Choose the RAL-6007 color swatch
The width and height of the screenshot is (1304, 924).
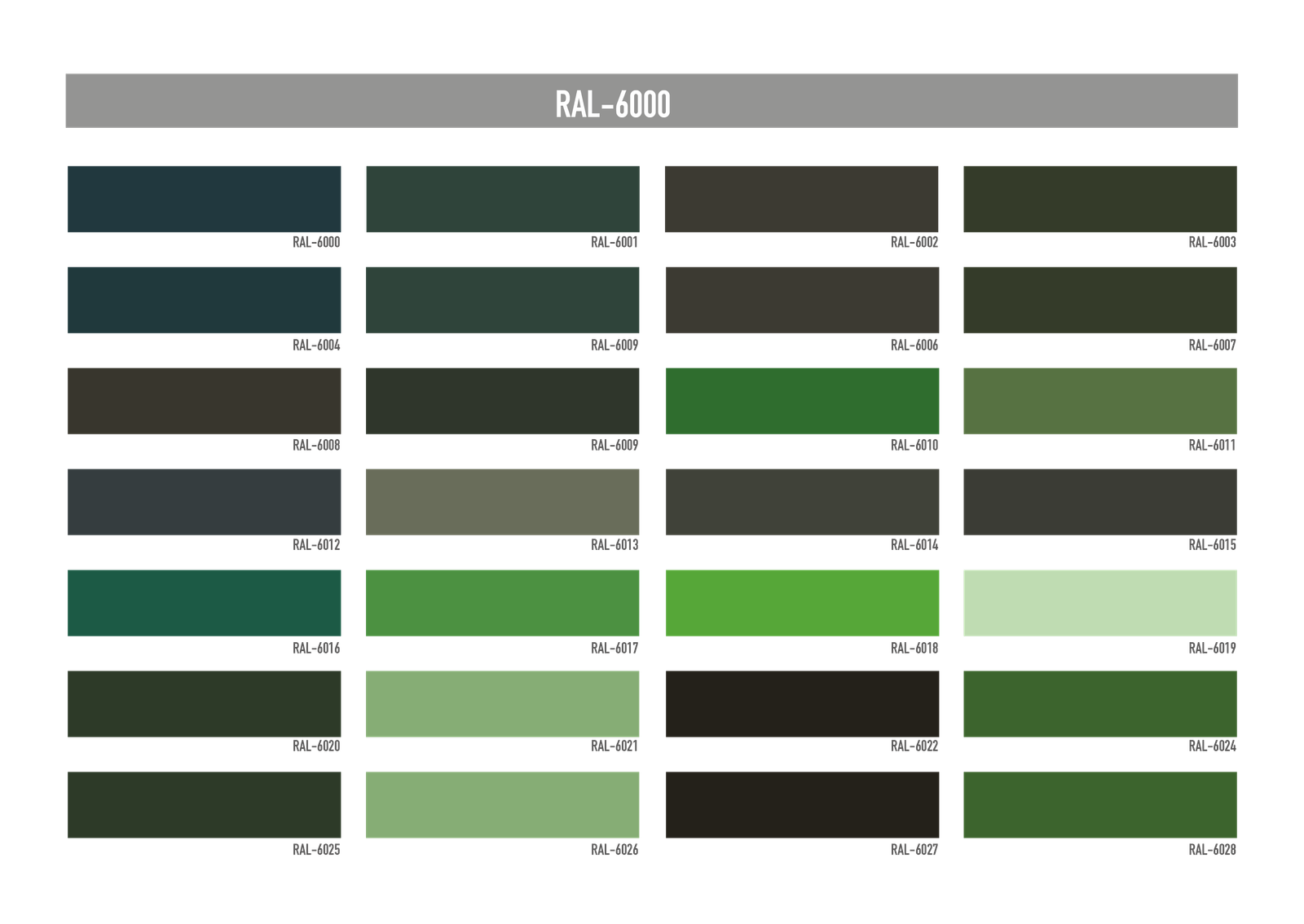coord(1100,300)
